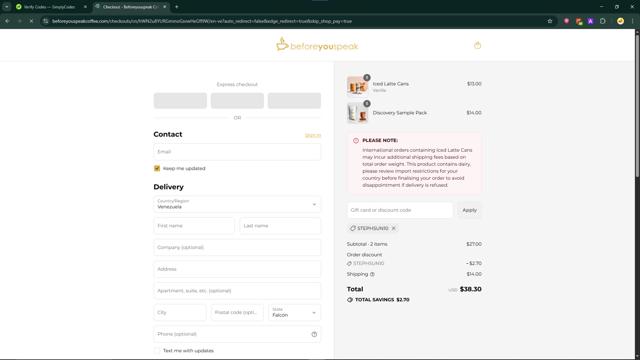640x360 pixels.
Task: Focus the Gift card or discount code field
Action: (400, 210)
